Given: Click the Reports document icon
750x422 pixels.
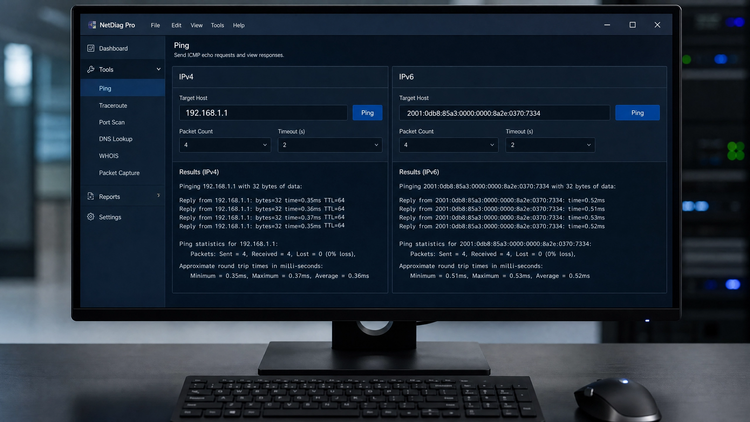Looking at the screenshot, I should click(91, 196).
